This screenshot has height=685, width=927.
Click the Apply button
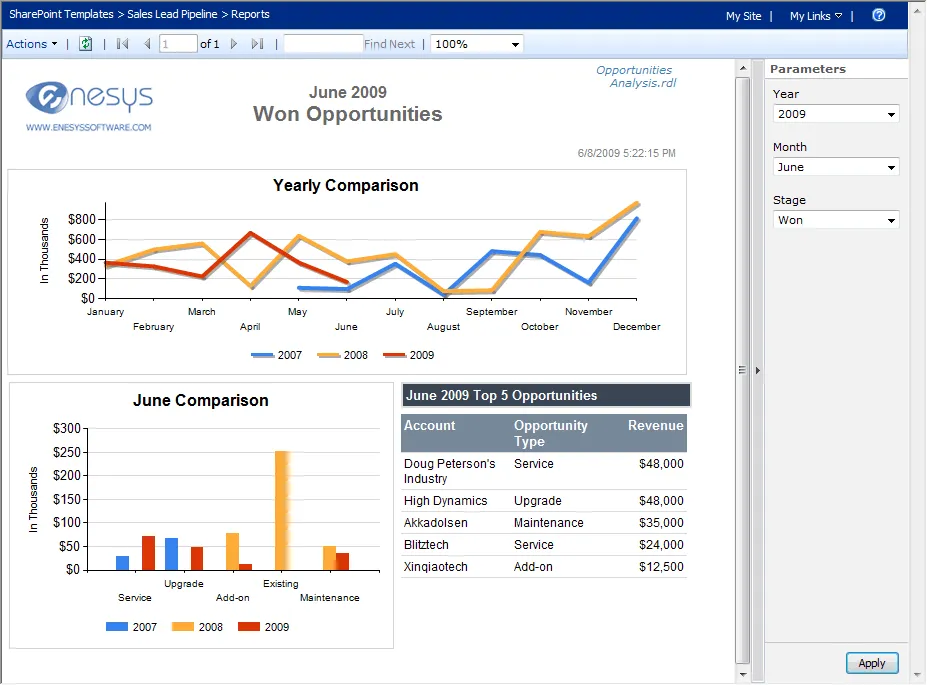pos(870,662)
